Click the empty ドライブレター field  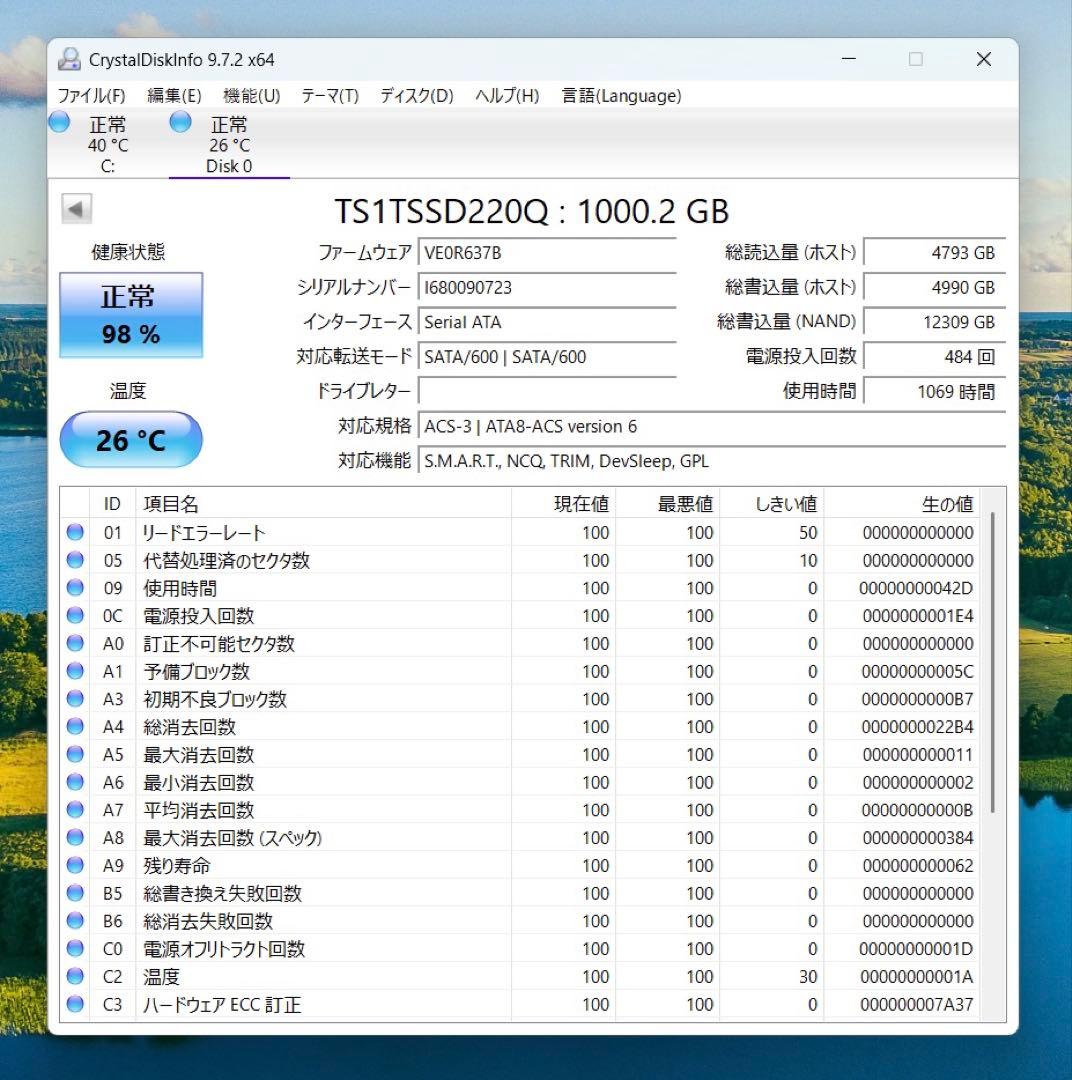(x=546, y=391)
